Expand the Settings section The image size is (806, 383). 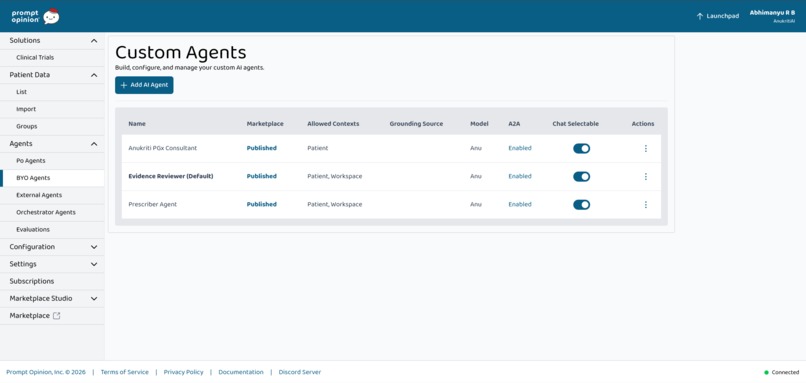[x=52, y=264]
